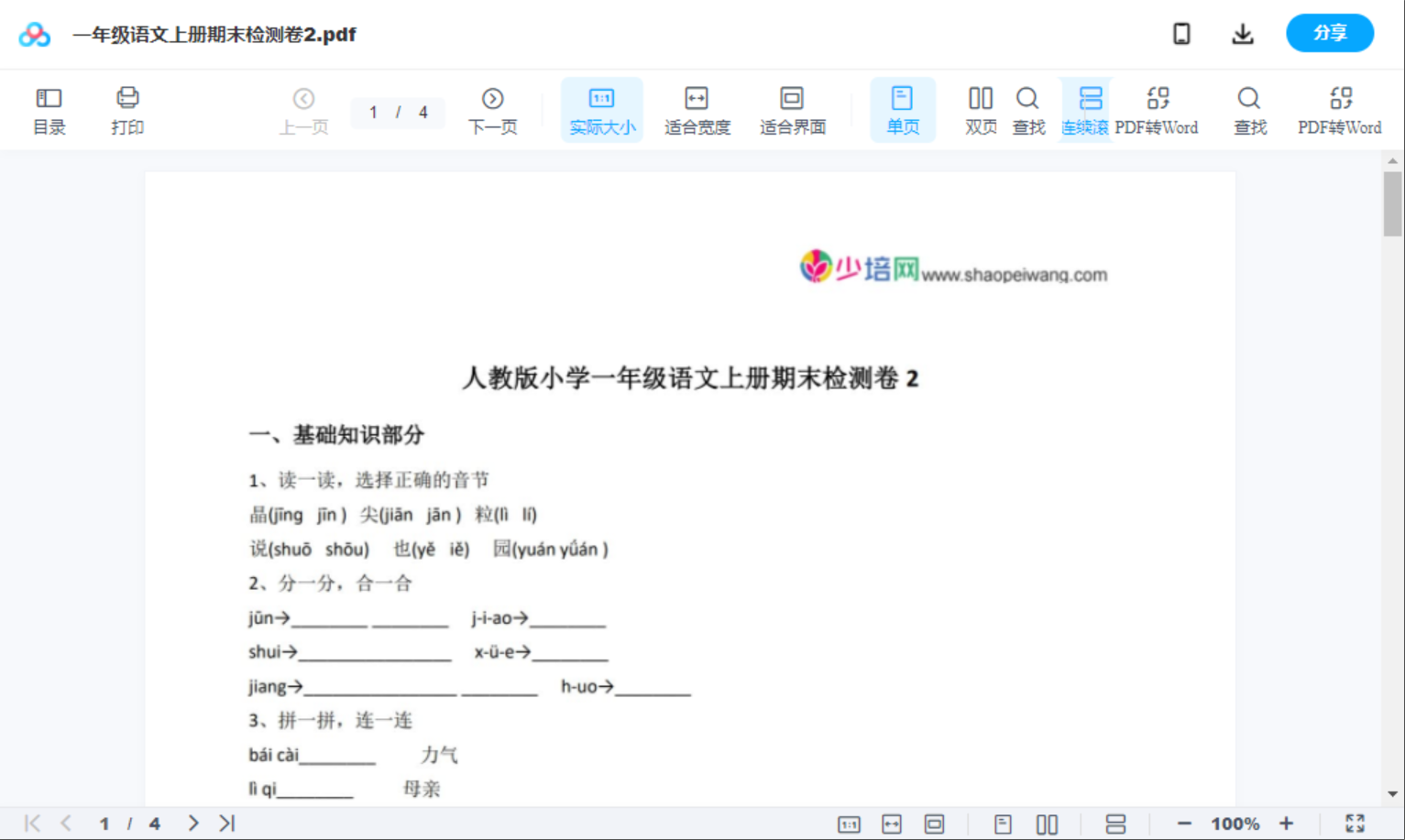
Task: Keep 单页 single page mode selected
Action: [x=903, y=109]
